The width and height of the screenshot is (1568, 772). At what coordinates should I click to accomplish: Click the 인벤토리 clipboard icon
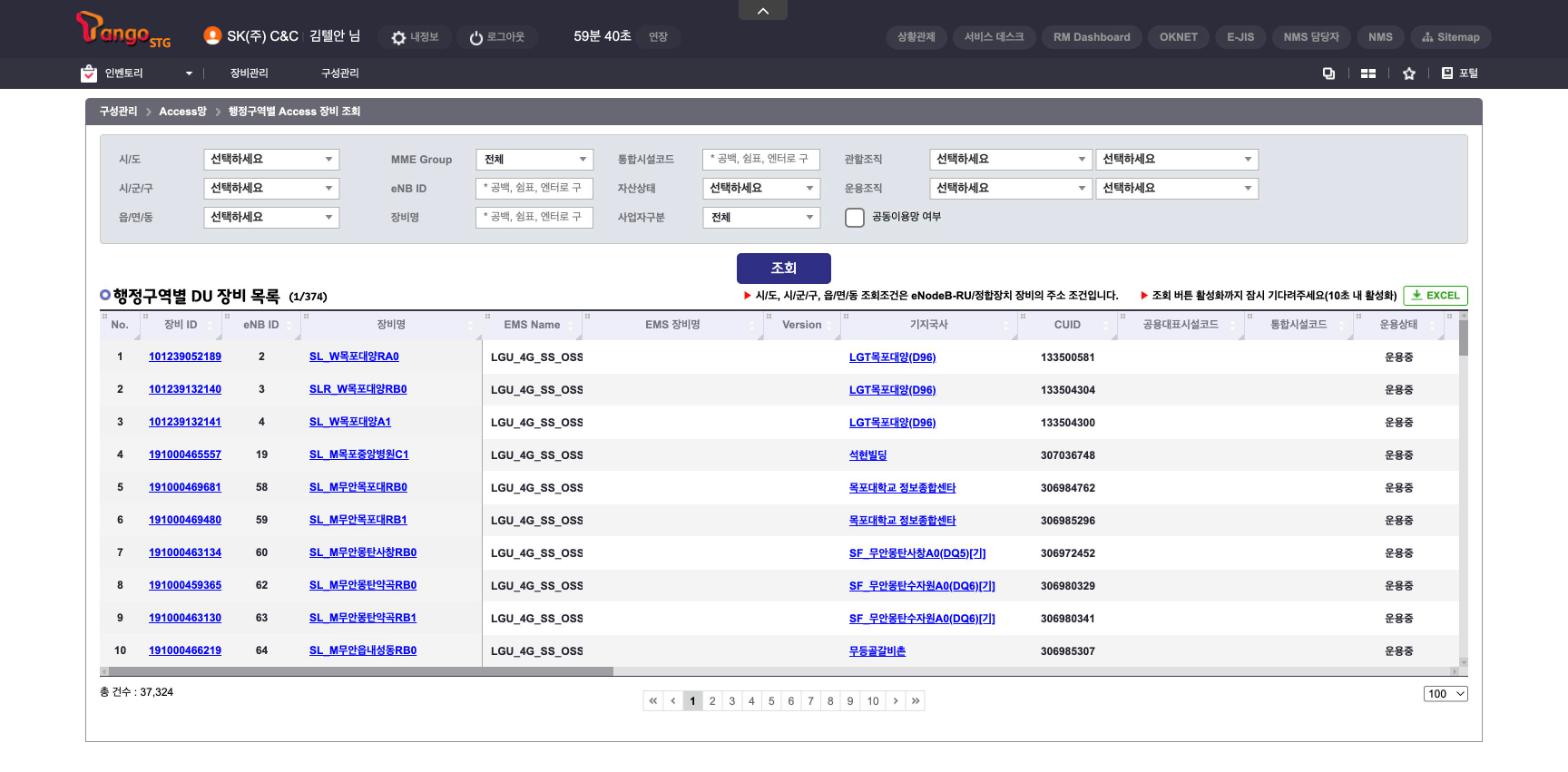pos(89,73)
